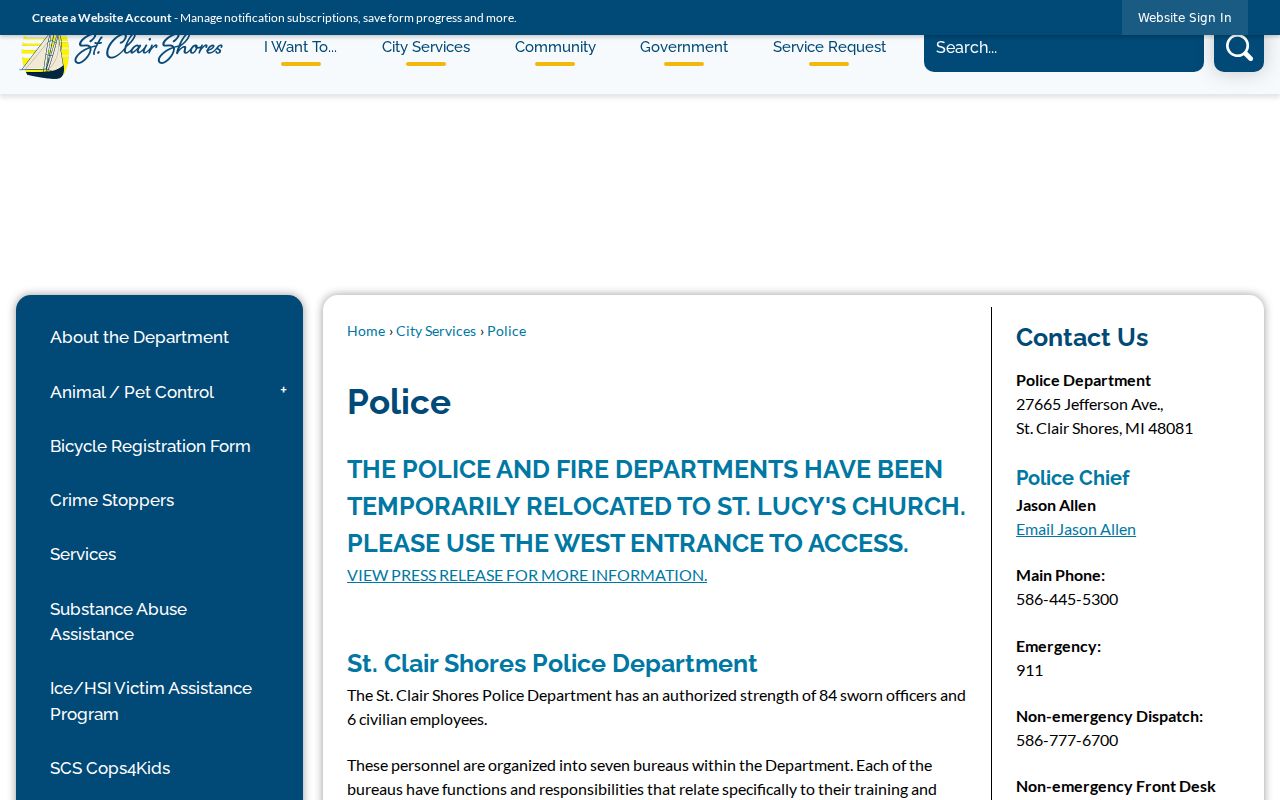Open About the Department sidebar link
The height and width of the screenshot is (800, 1280).
139,337
